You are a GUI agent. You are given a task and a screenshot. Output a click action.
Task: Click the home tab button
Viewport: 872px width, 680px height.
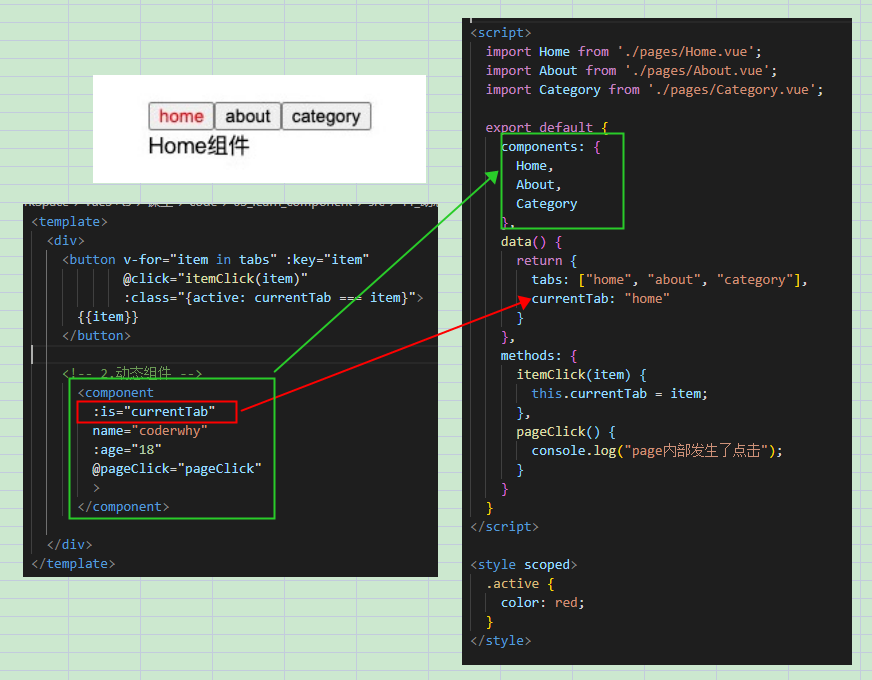coord(181,116)
